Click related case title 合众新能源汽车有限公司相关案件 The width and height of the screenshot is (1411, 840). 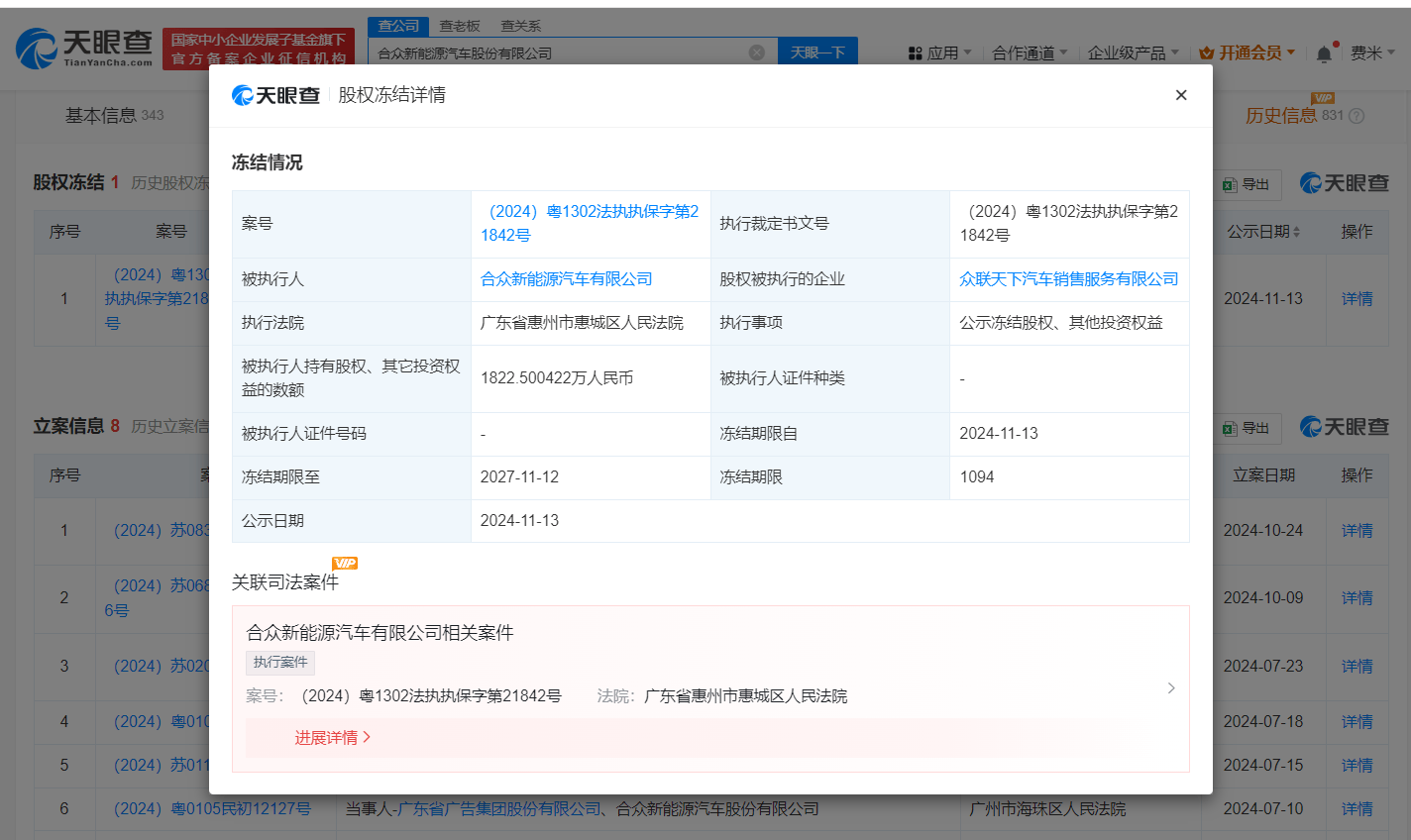coord(380,633)
